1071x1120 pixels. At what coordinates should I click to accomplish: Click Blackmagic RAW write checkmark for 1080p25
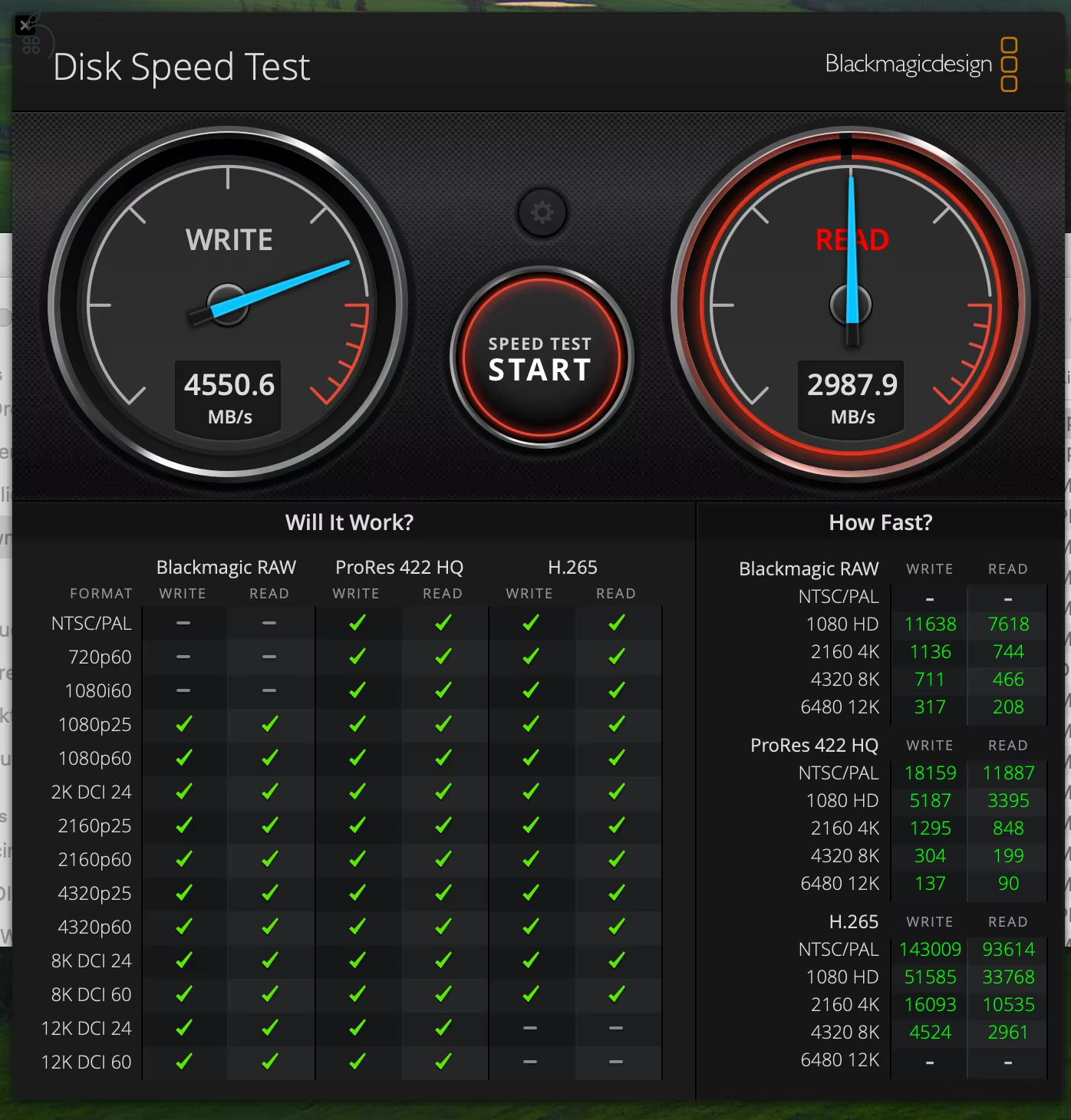[183, 724]
